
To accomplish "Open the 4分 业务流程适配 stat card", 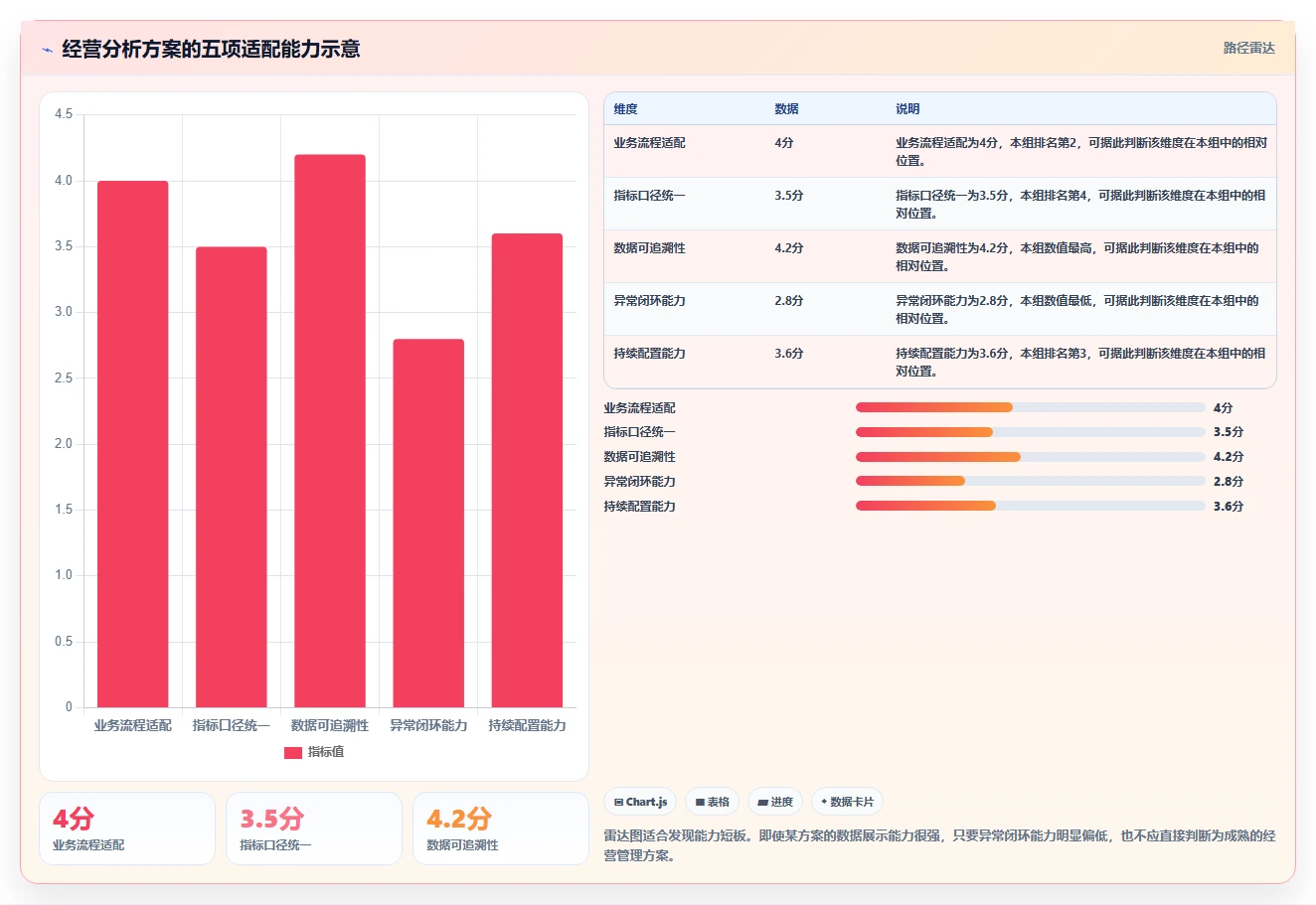I will tap(127, 829).
